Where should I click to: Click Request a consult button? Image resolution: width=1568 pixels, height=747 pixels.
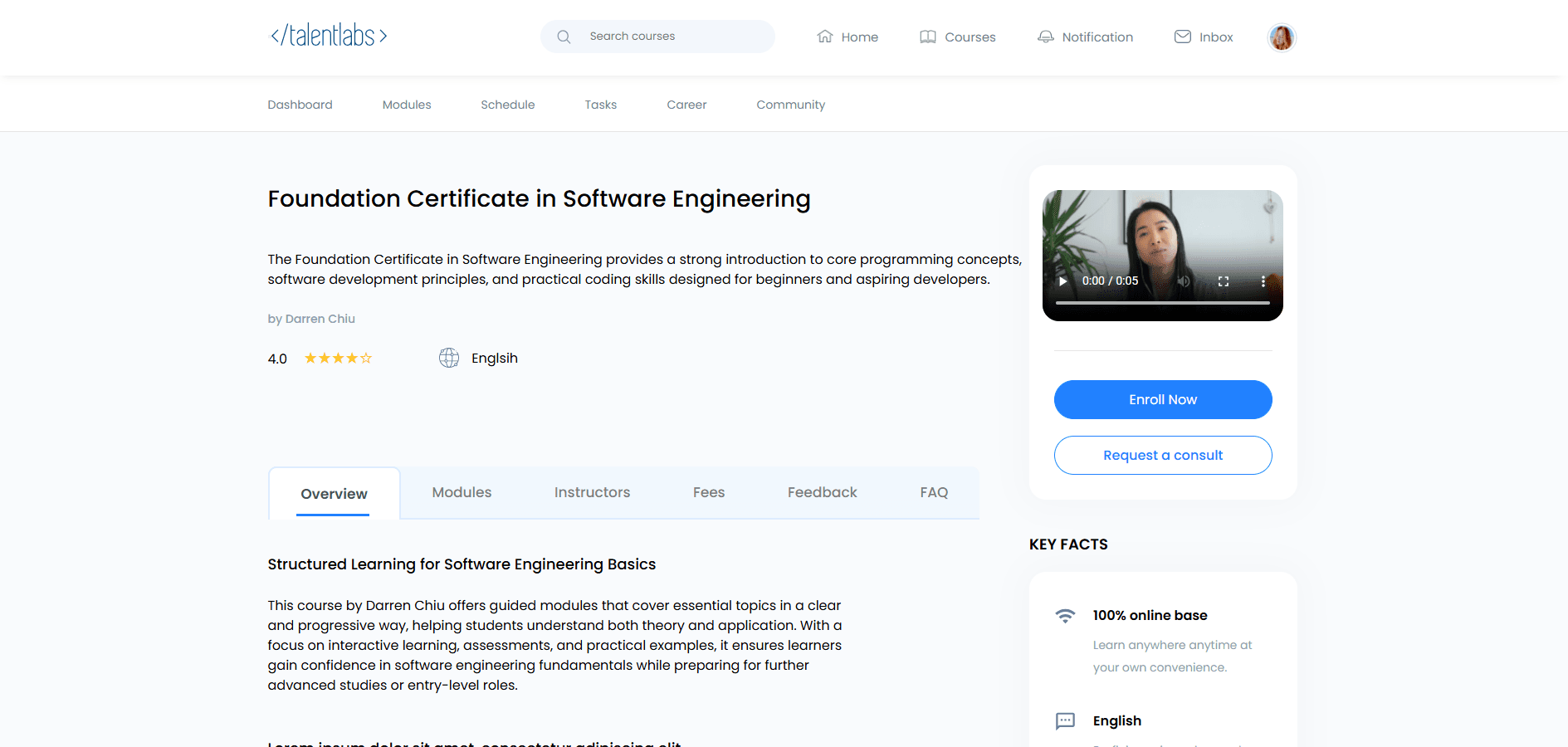[x=1163, y=455]
